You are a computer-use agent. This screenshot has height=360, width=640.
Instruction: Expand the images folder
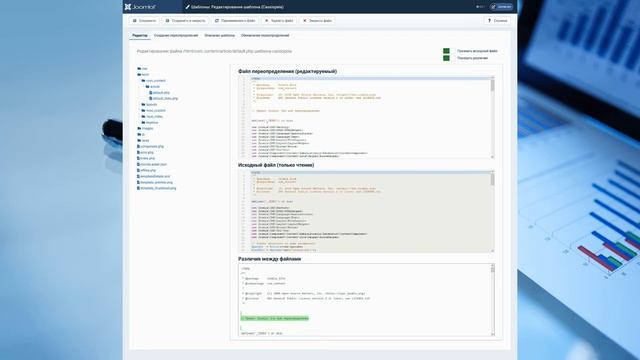145,129
